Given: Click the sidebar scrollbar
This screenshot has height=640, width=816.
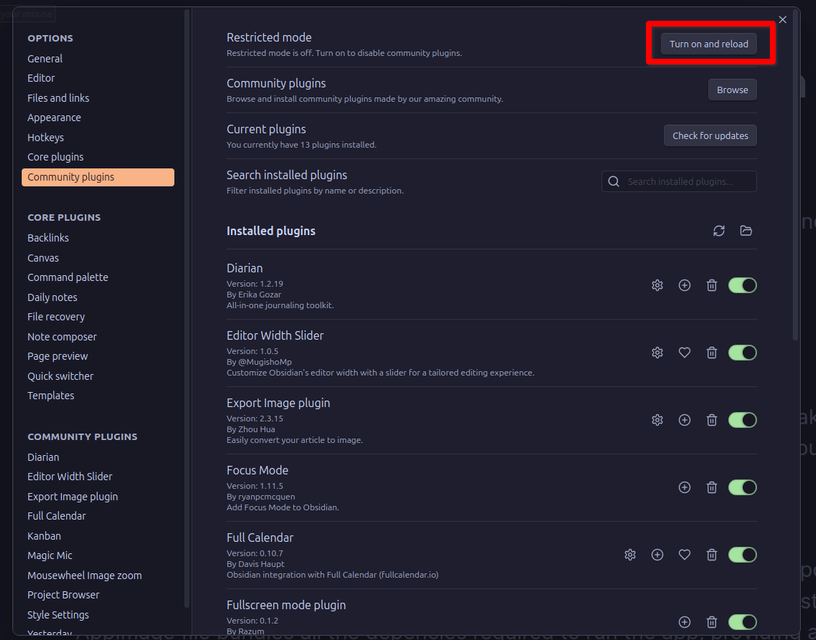Looking at the screenshot, I should 187,307.
